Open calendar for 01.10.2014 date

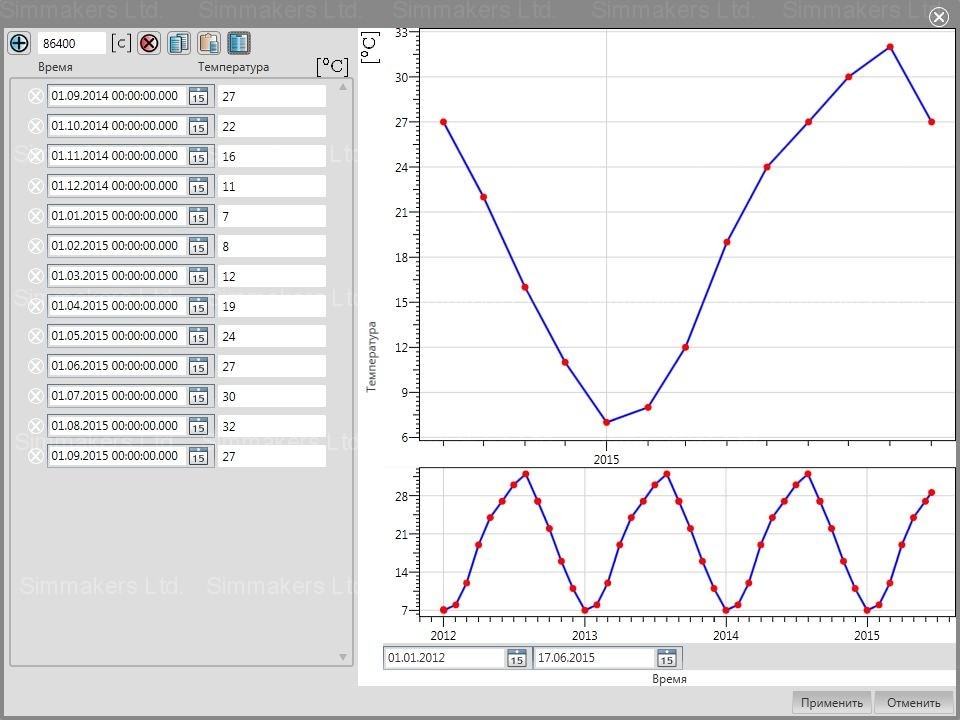click(198, 126)
